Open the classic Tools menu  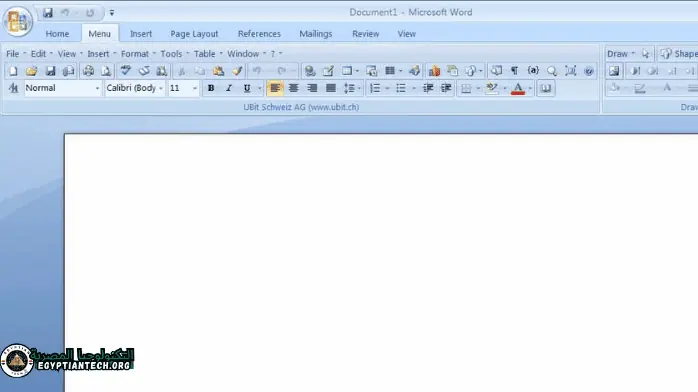click(174, 54)
